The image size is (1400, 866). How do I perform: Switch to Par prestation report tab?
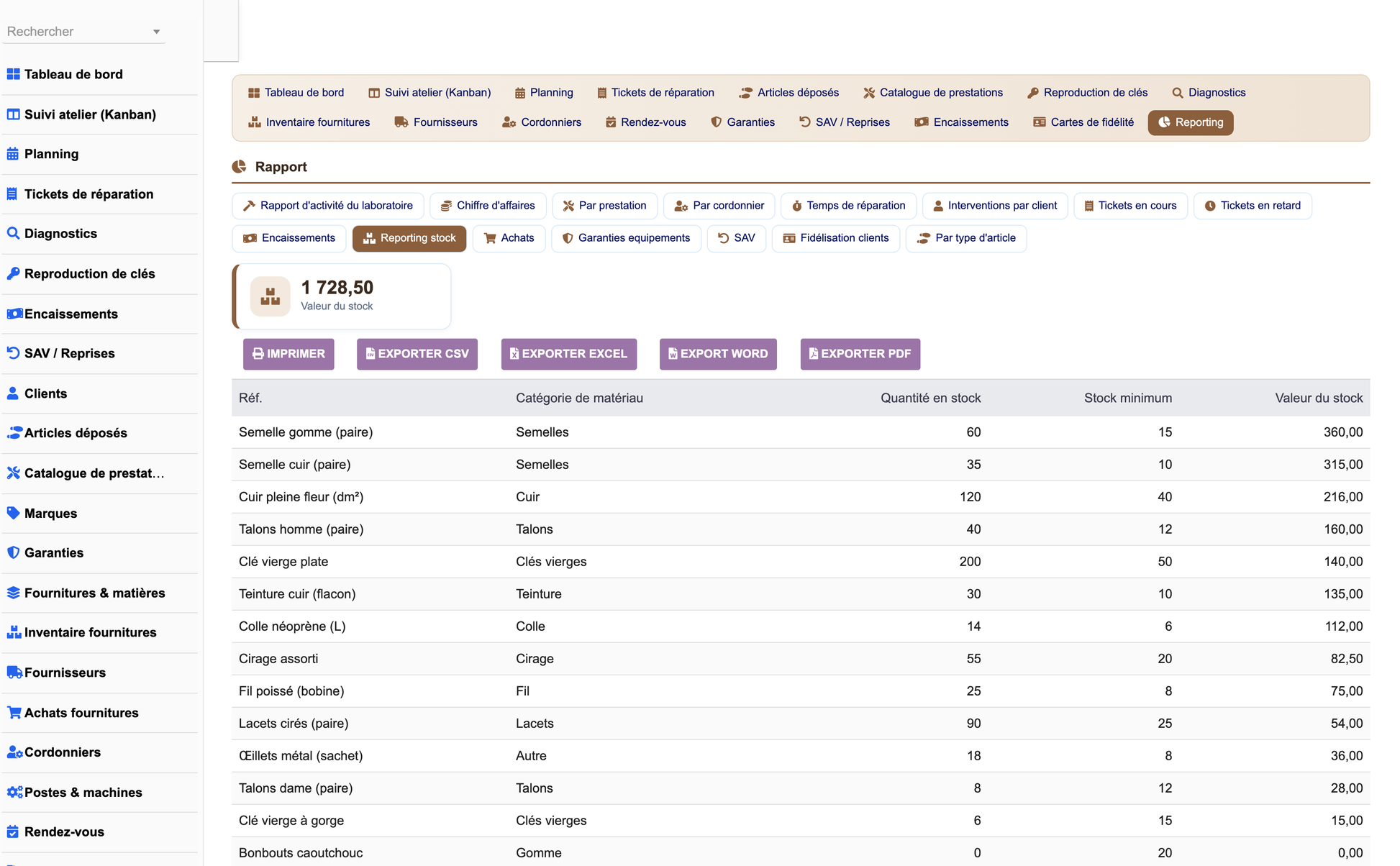(x=604, y=206)
